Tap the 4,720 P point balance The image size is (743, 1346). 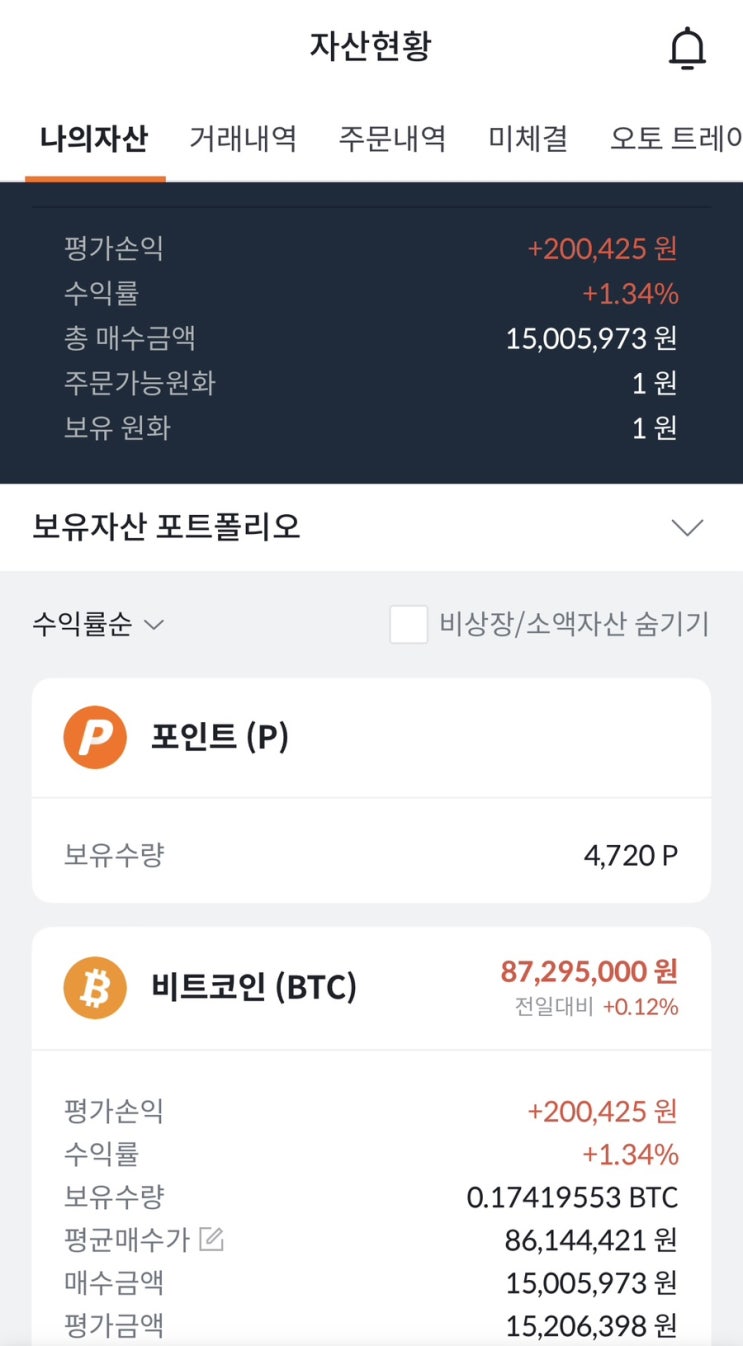[630, 855]
